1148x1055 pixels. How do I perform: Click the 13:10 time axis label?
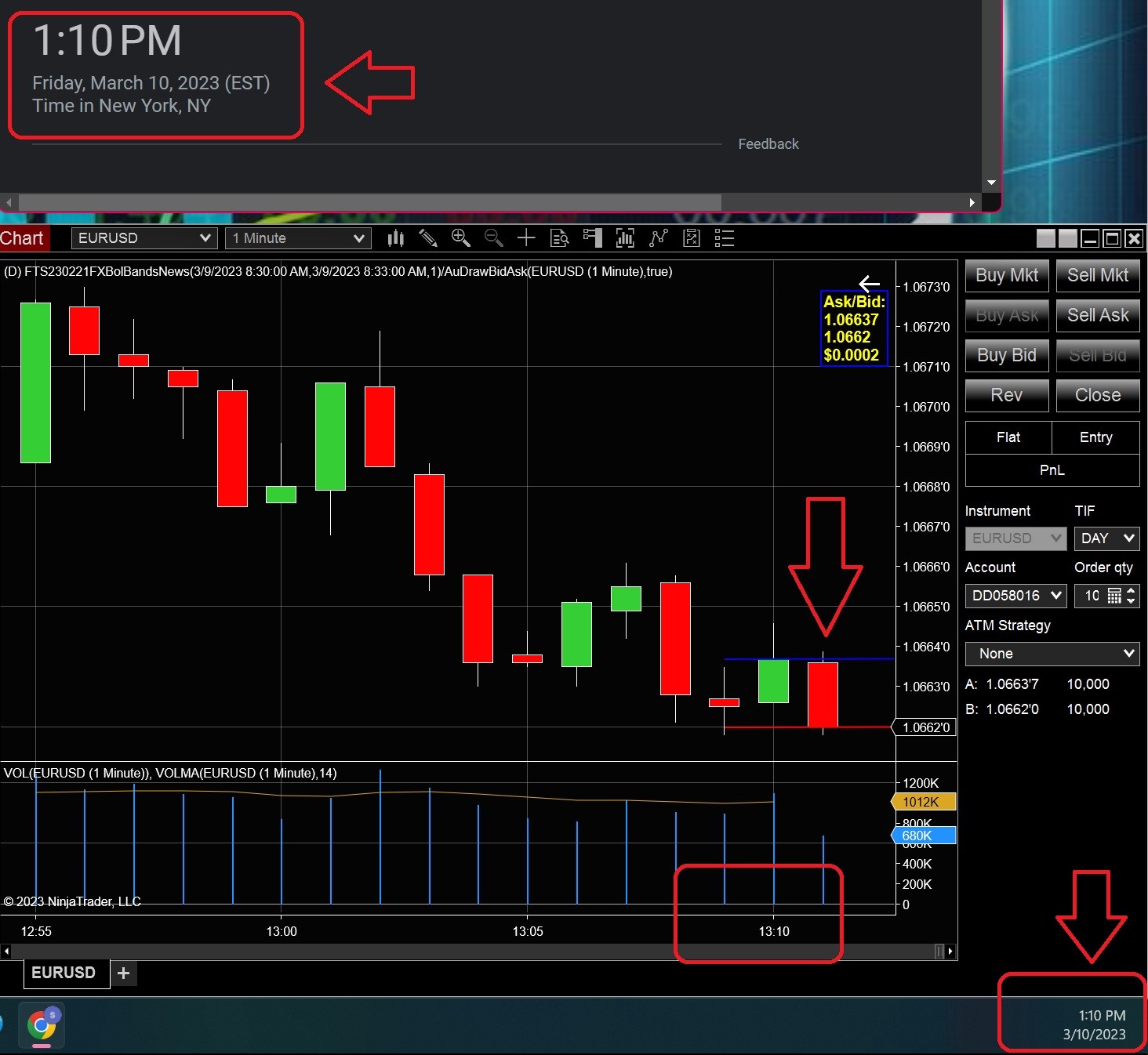(x=774, y=931)
